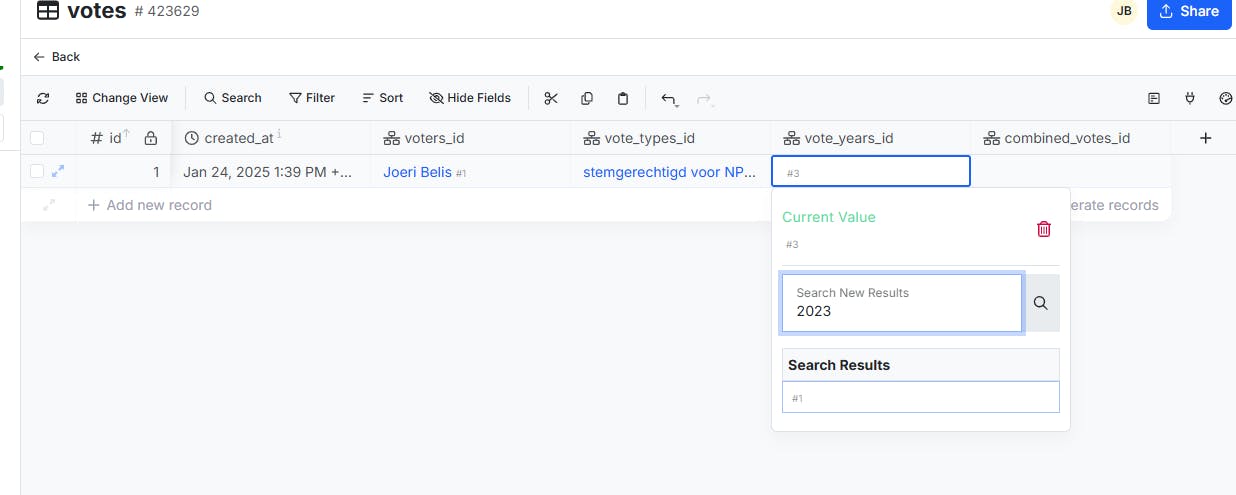The image size is (1236, 495).
Task: Click the copy icon in toolbar
Action: click(x=587, y=98)
